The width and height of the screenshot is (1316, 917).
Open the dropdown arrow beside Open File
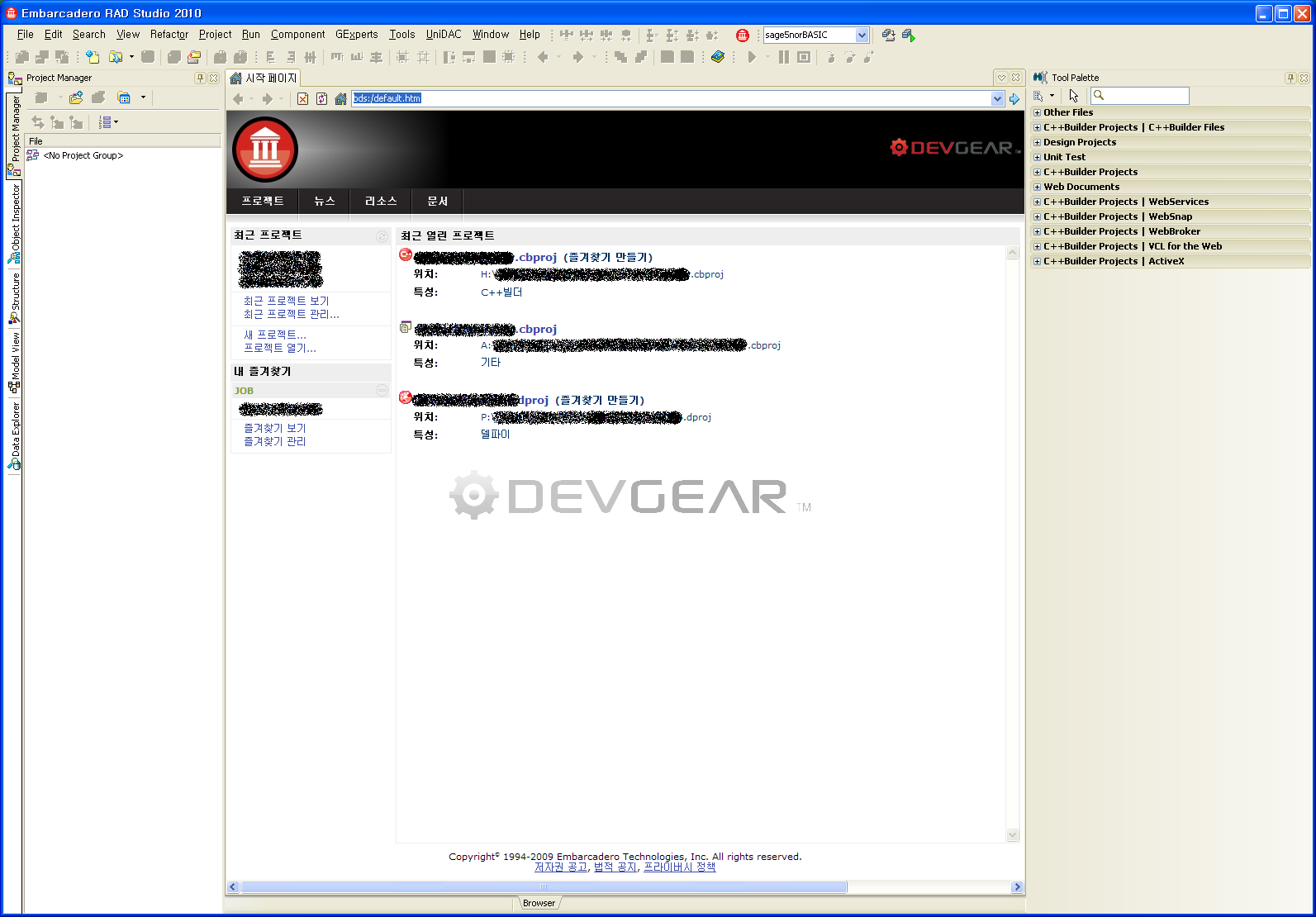[x=131, y=57]
